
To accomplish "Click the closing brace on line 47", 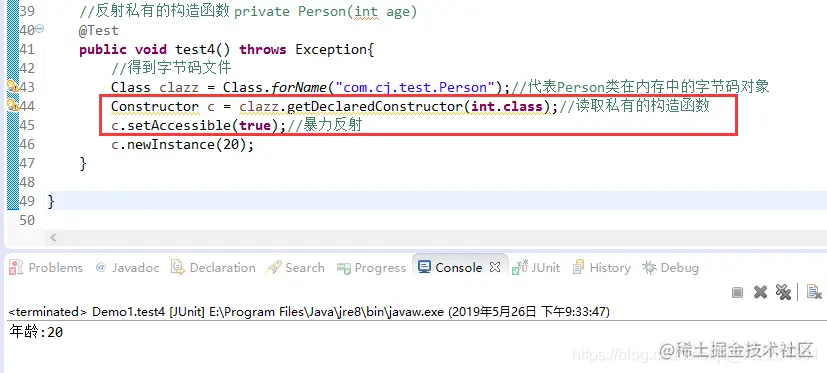I will (83, 164).
